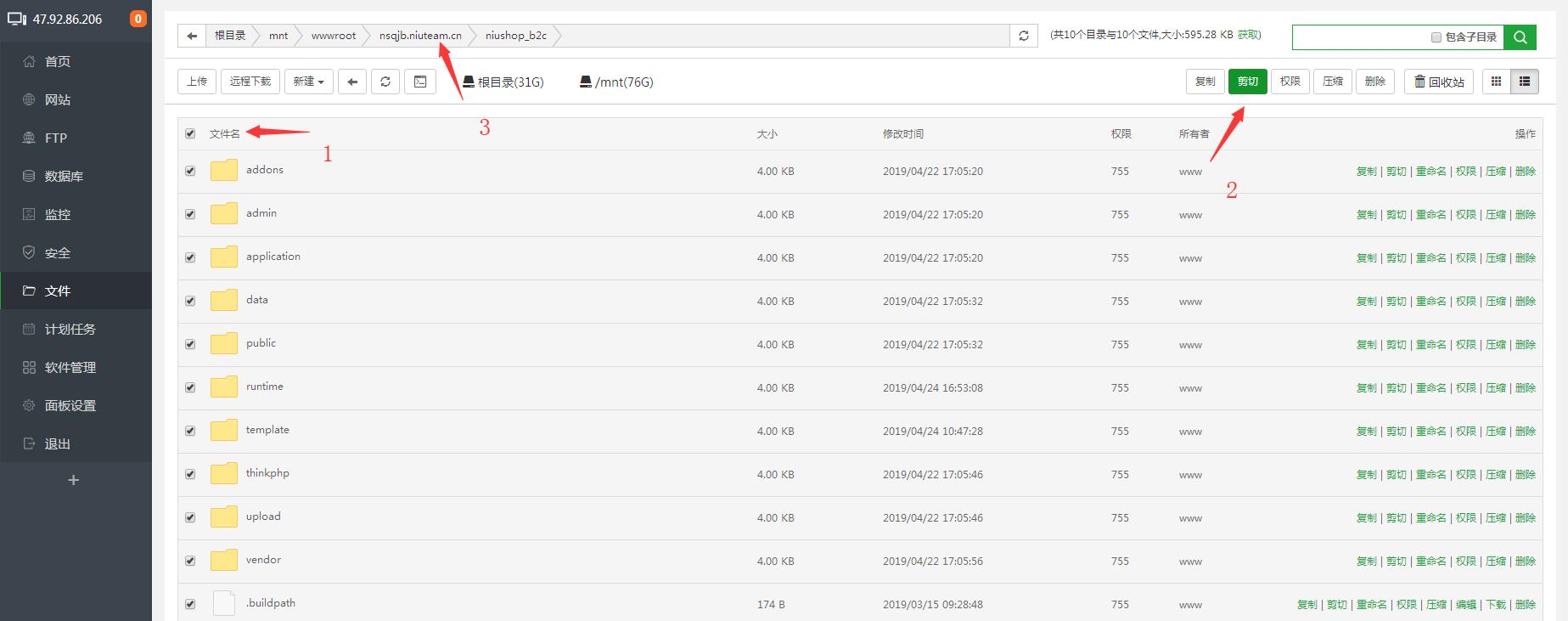Click the 上传 button
The width and height of the screenshot is (1568, 621).
[x=197, y=82]
